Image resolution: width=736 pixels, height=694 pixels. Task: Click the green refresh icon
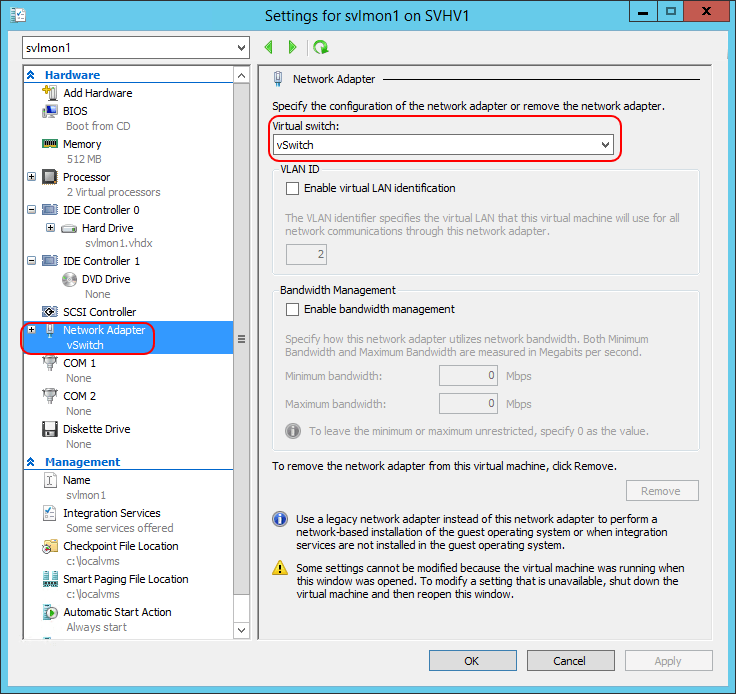[x=321, y=47]
